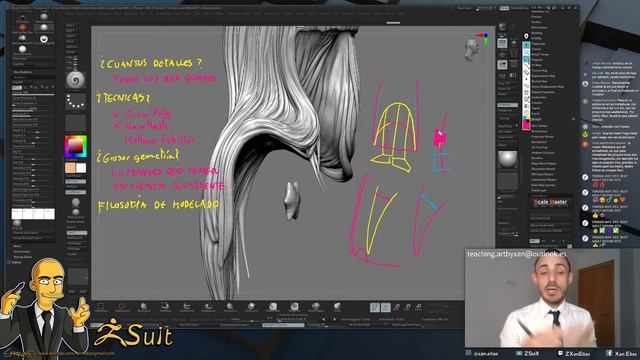
Task: Pick the white ring material thumbnail
Action: pyautogui.click(x=44, y=39)
